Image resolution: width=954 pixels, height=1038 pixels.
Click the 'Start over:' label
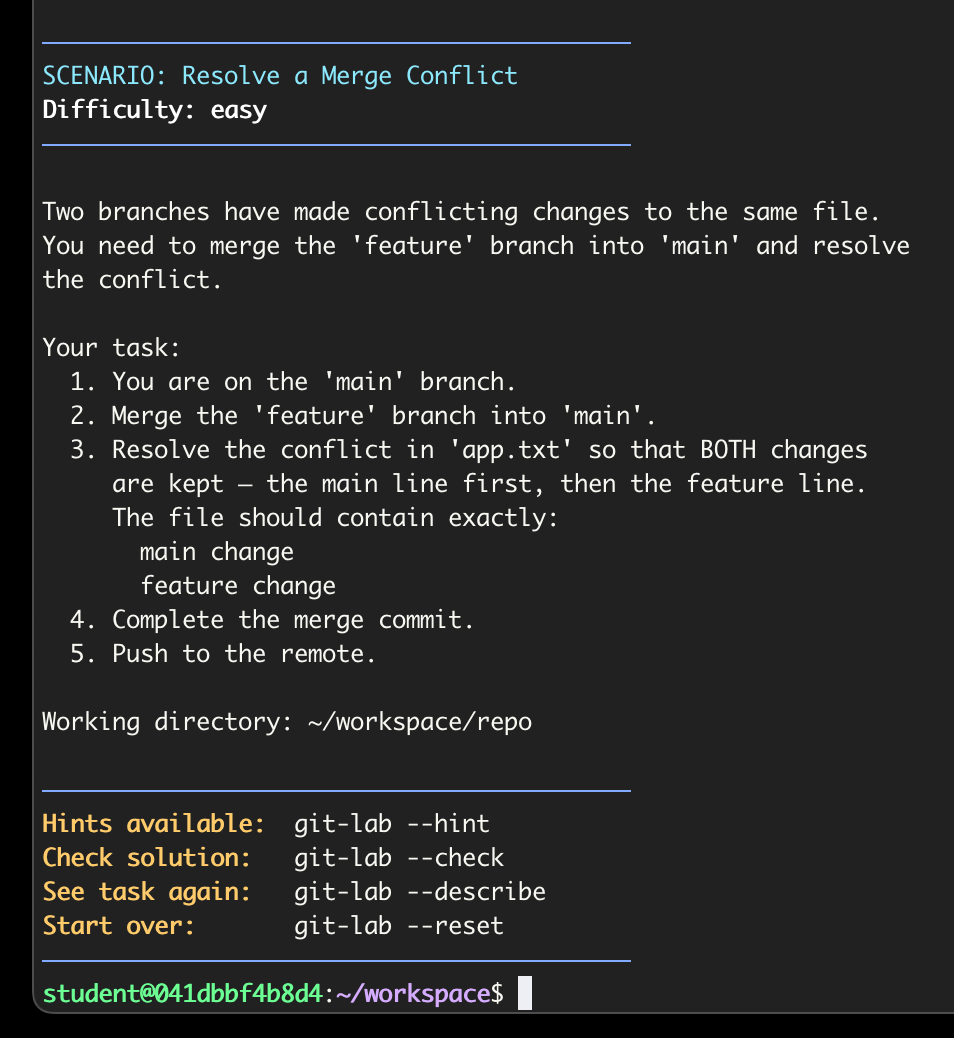(x=118, y=926)
